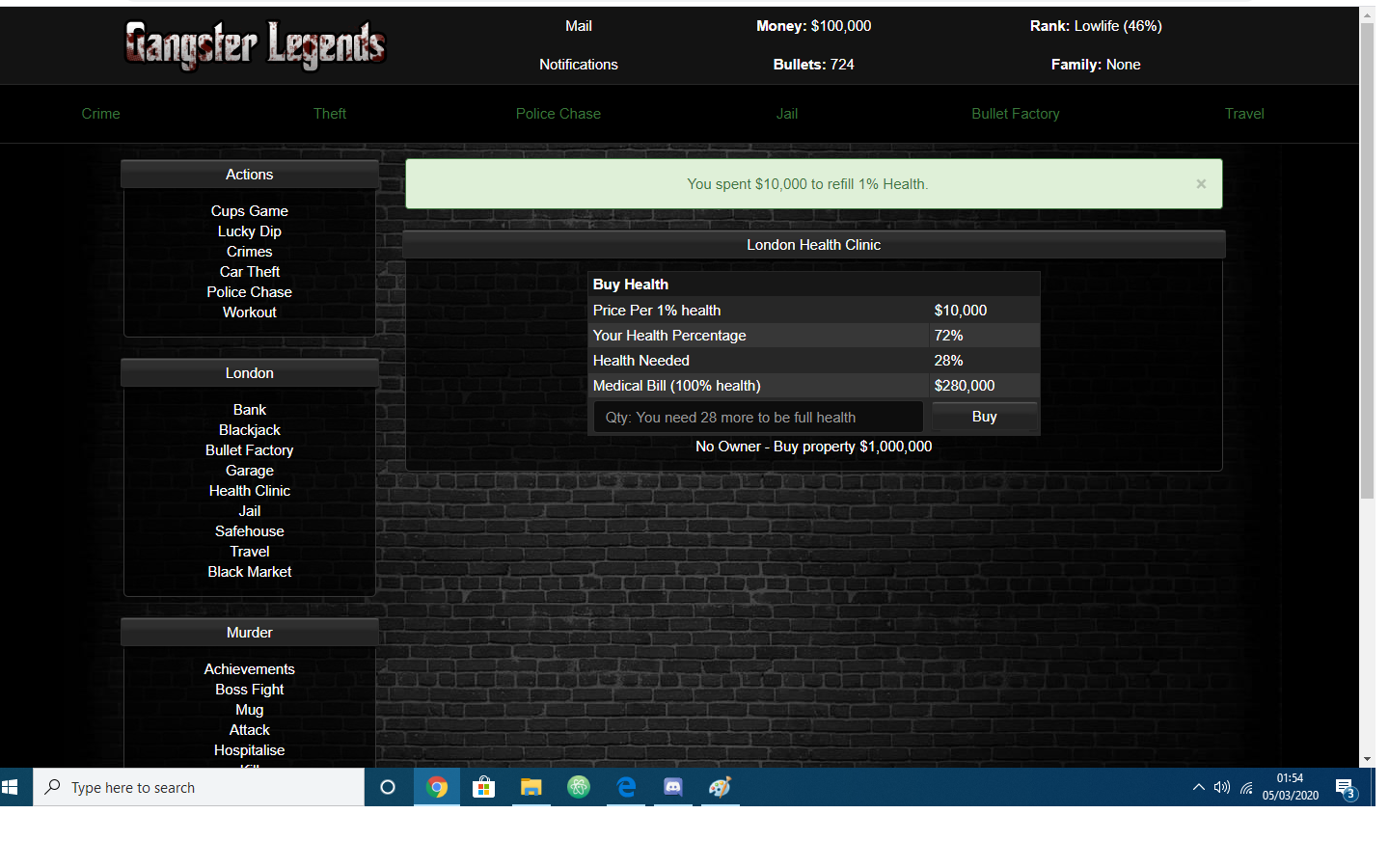Open Mail in the header
The width and height of the screenshot is (1389, 868).
point(579,26)
